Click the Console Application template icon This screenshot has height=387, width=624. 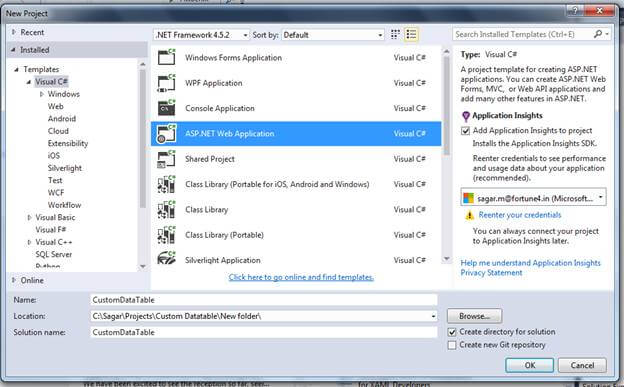point(166,108)
